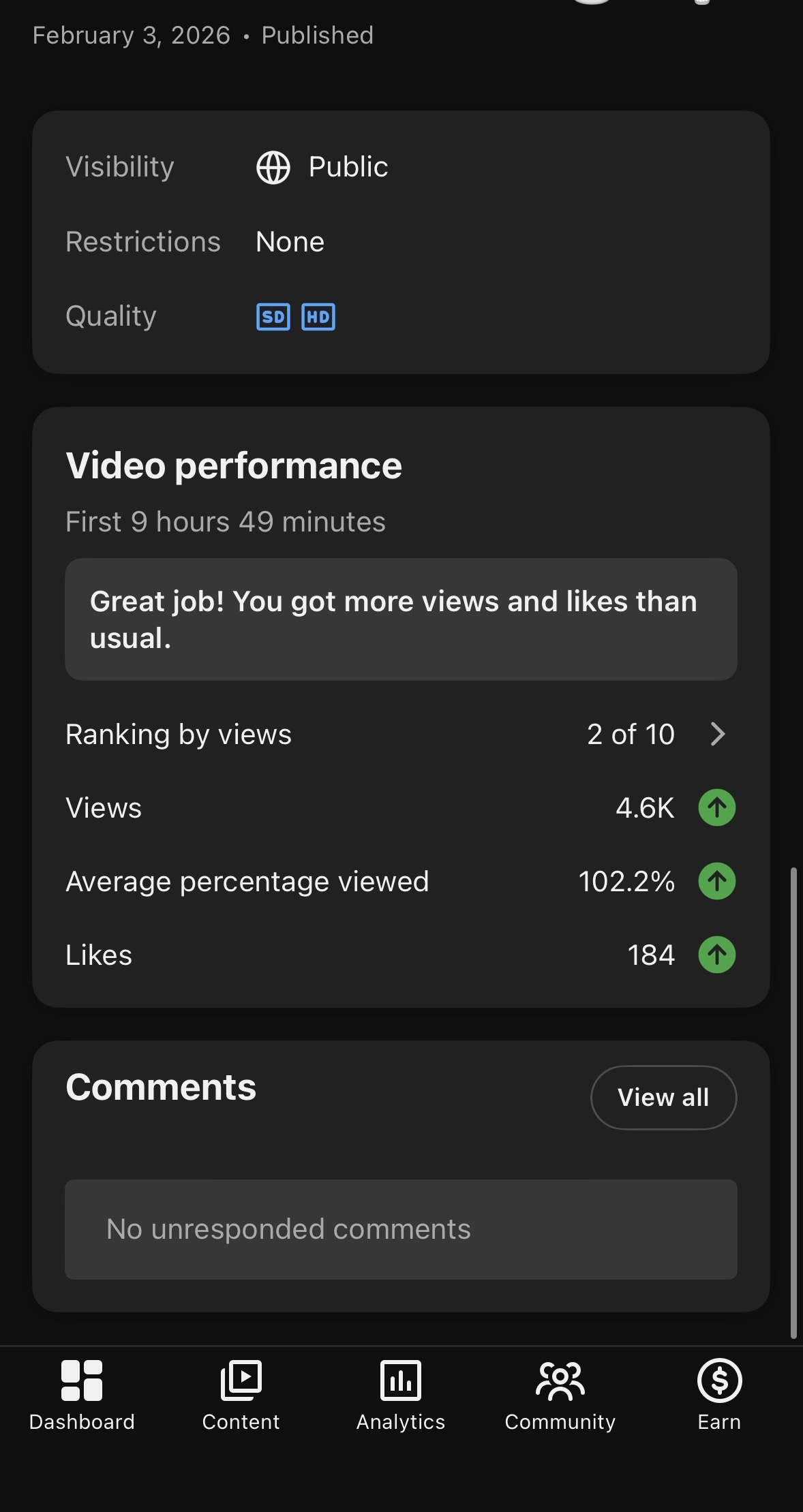
Task: Open the Analytics tab icon
Action: (x=401, y=1380)
